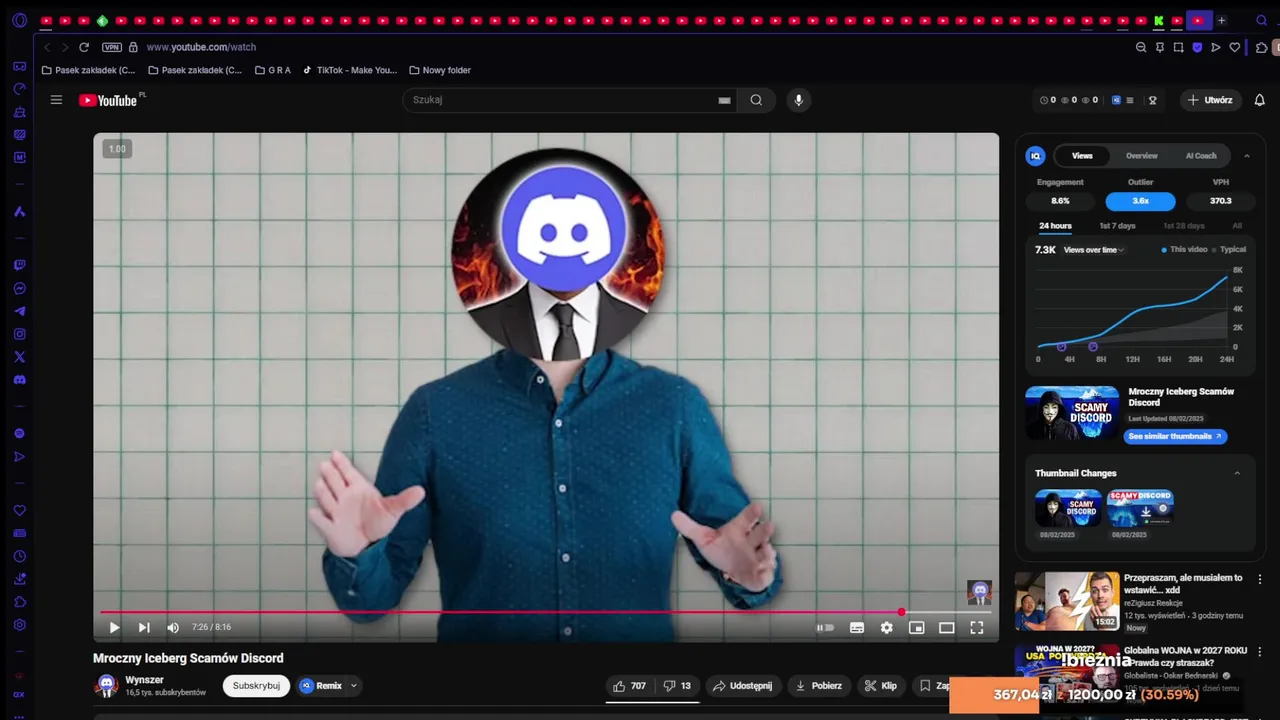Open the ad blocker shield icon

1197,47
